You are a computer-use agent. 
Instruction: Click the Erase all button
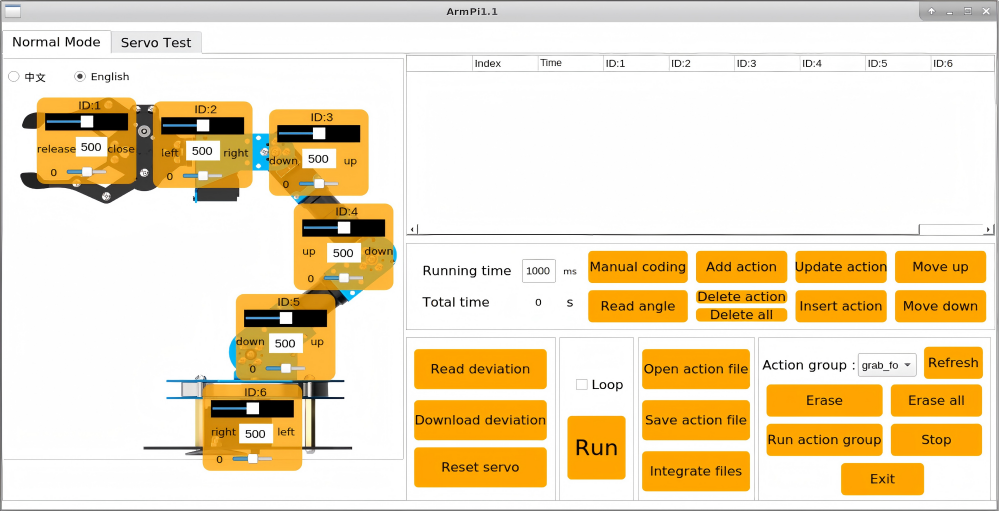[x=936, y=401]
